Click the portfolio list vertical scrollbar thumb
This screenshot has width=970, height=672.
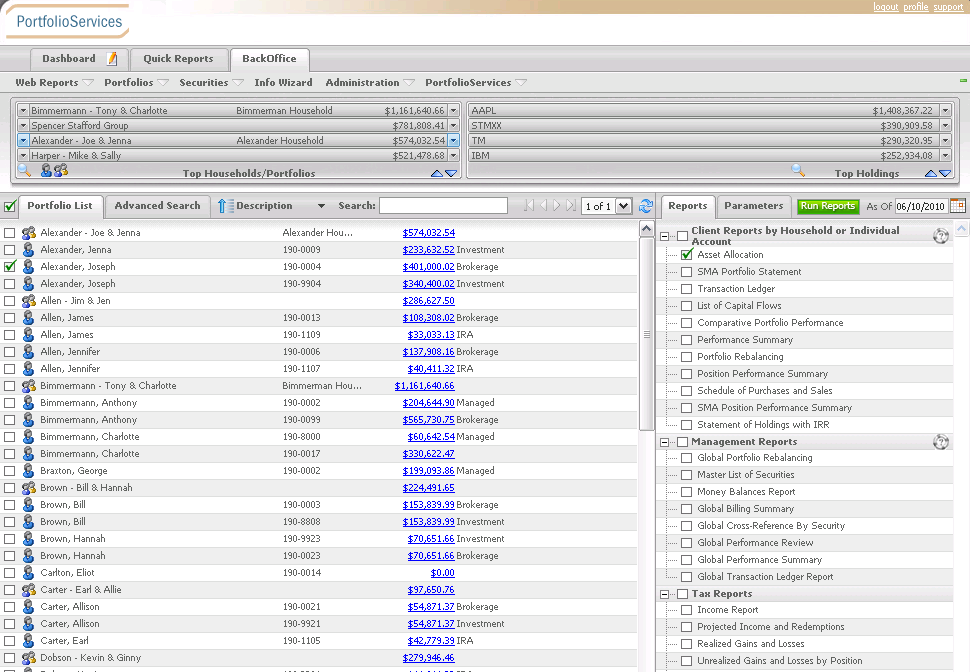(646, 334)
